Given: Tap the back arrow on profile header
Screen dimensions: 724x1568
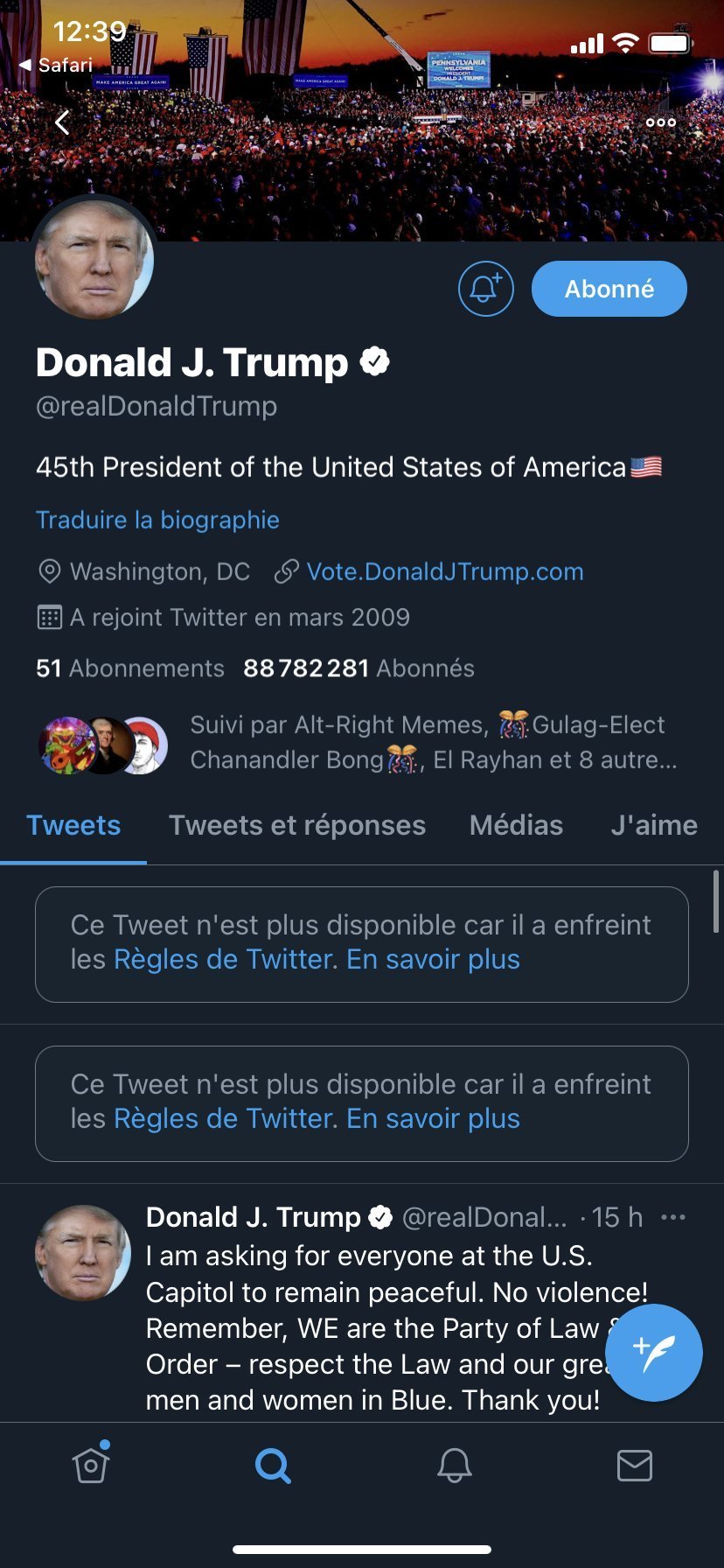Looking at the screenshot, I should [x=62, y=122].
